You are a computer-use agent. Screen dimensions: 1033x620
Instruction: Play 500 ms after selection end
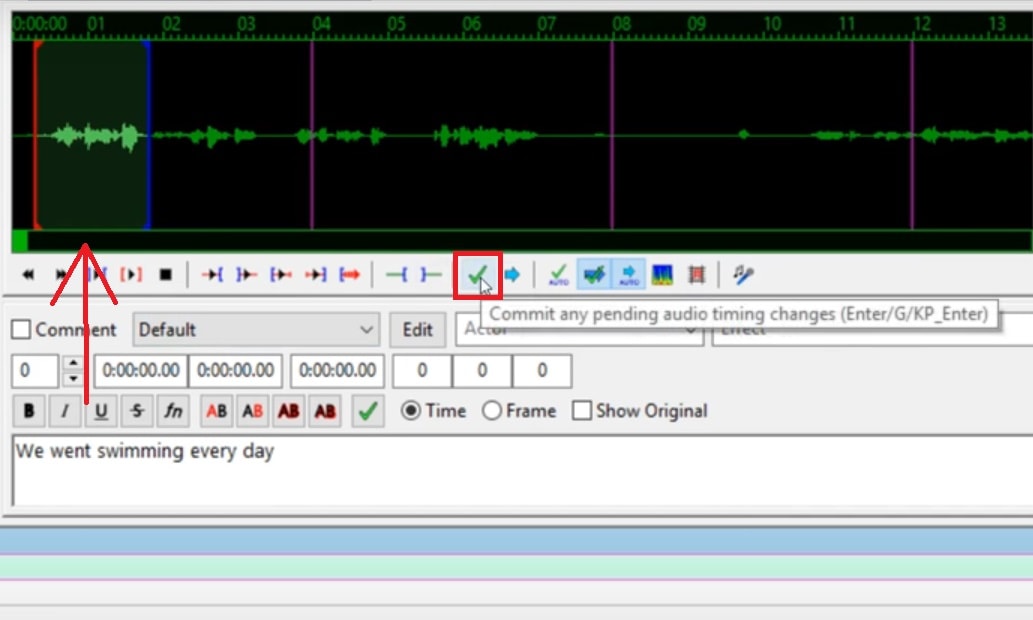[x=246, y=274]
